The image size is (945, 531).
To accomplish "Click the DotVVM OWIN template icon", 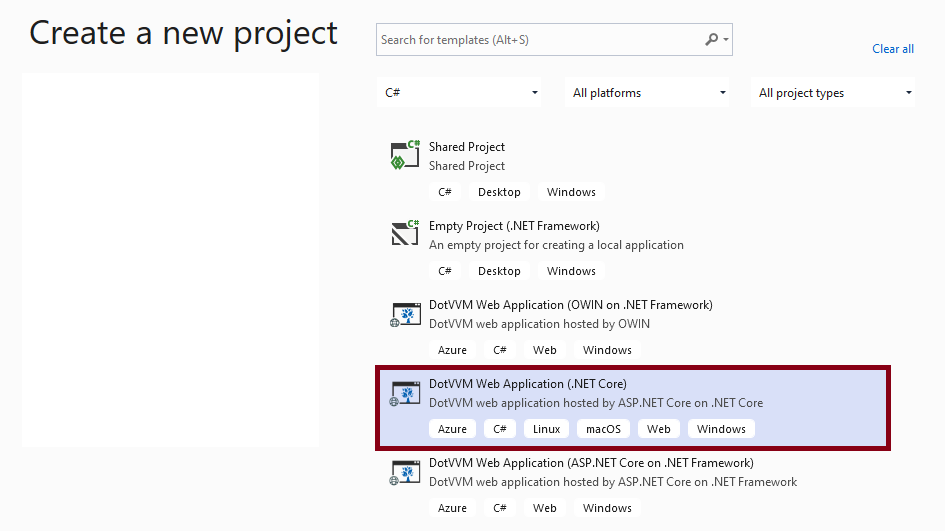I will [405, 314].
